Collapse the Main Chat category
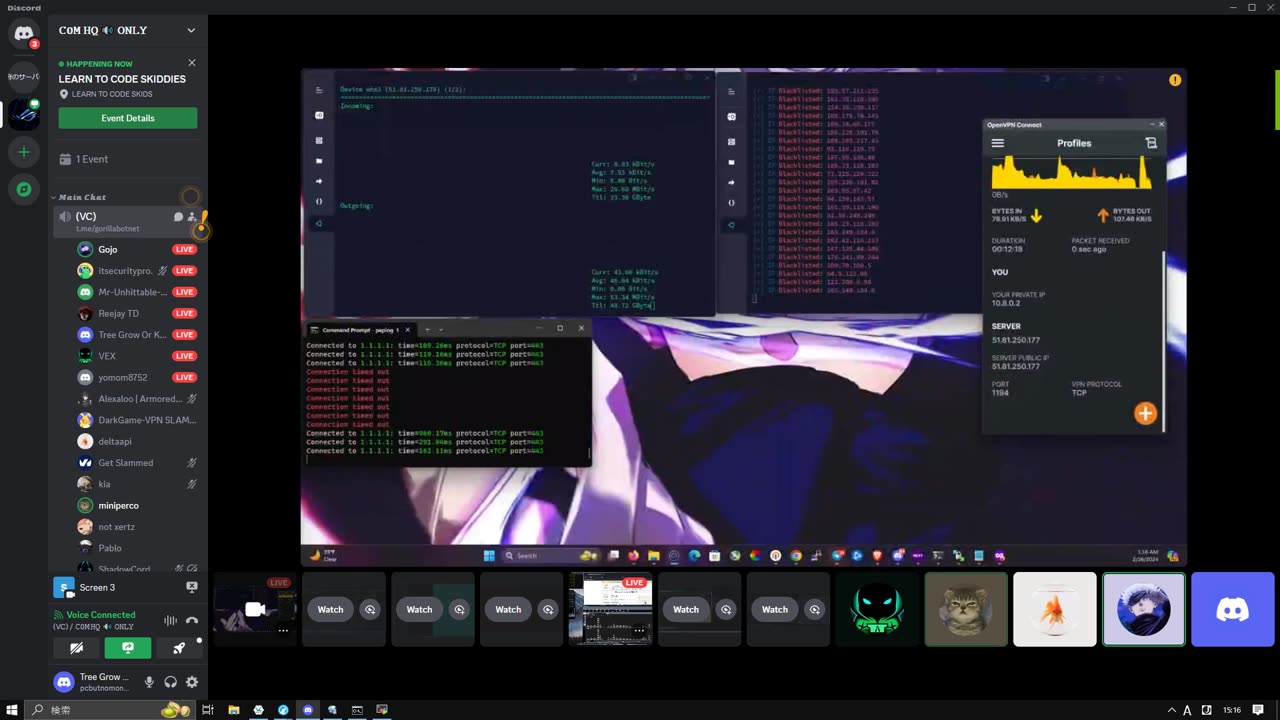This screenshot has height=720, width=1280. pos(82,197)
